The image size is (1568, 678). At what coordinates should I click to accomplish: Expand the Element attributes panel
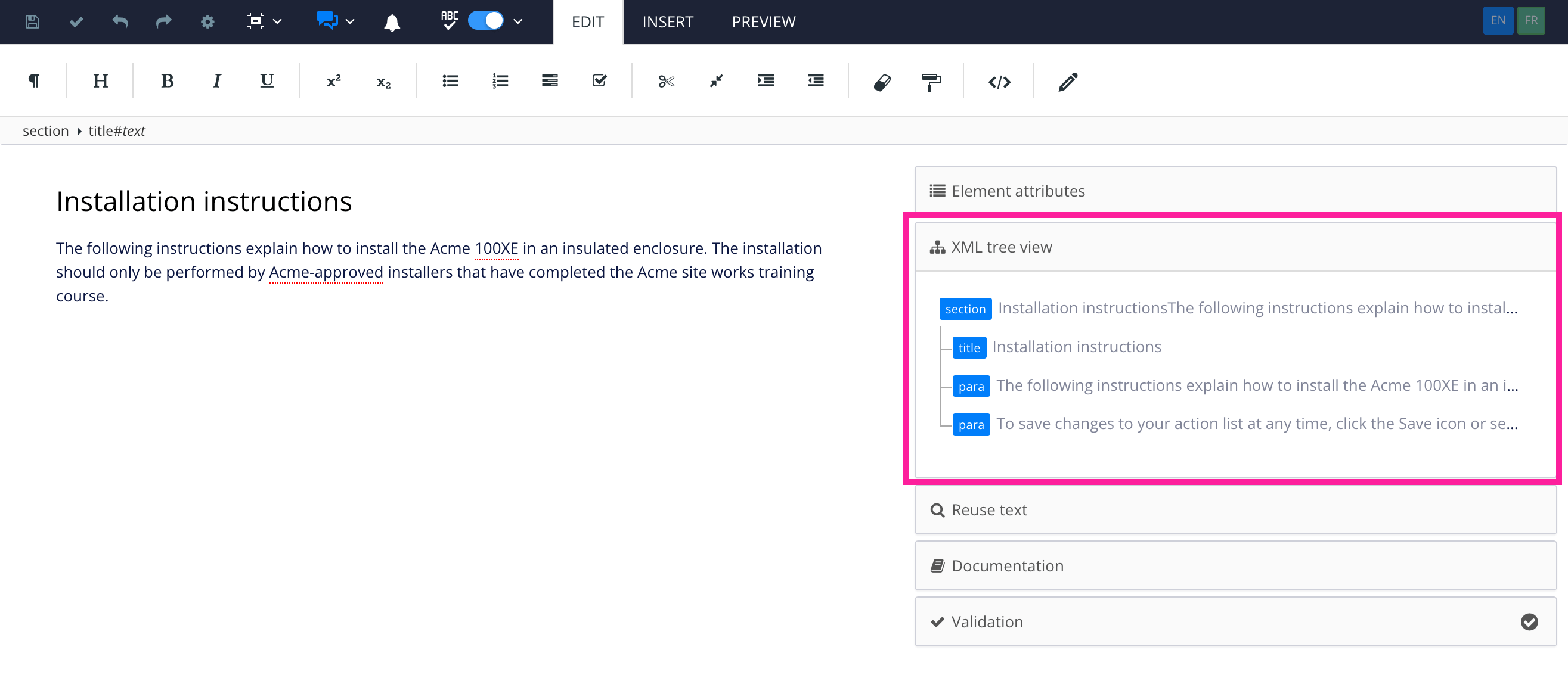1018,191
